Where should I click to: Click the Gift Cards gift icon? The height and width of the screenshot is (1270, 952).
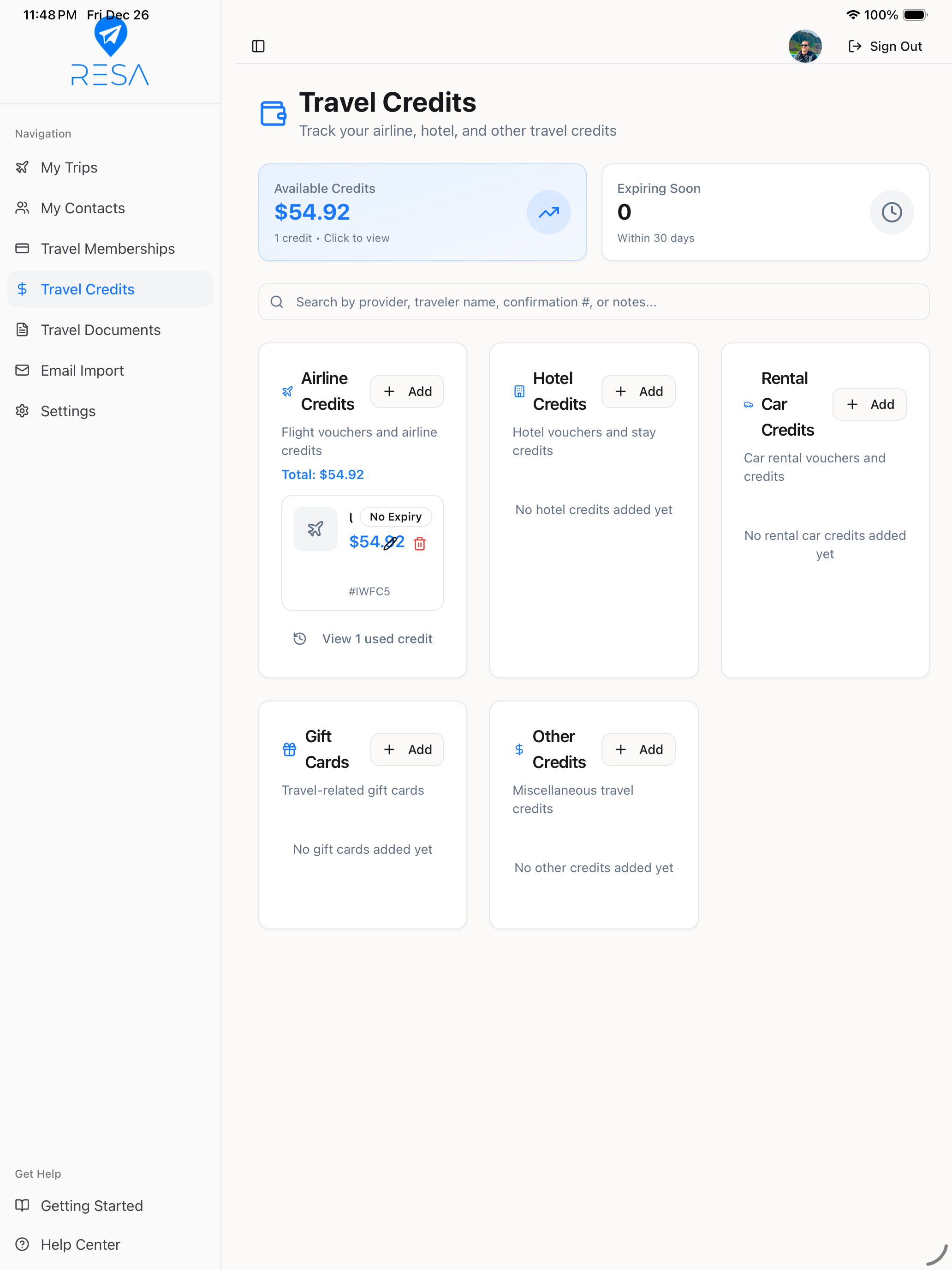click(x=289, y=750)
